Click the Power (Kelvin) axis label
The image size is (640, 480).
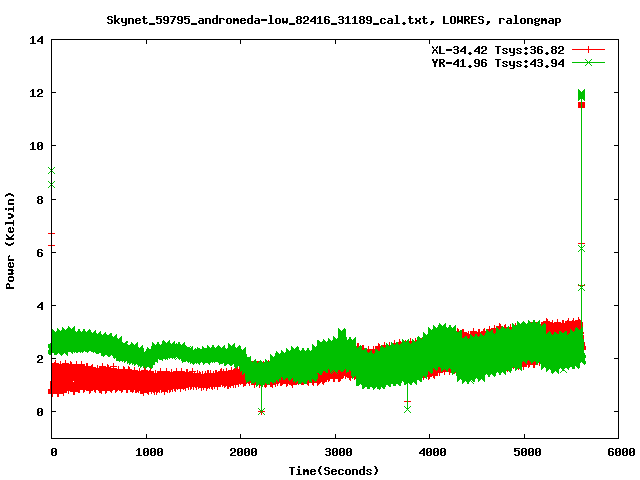(10, 241)
